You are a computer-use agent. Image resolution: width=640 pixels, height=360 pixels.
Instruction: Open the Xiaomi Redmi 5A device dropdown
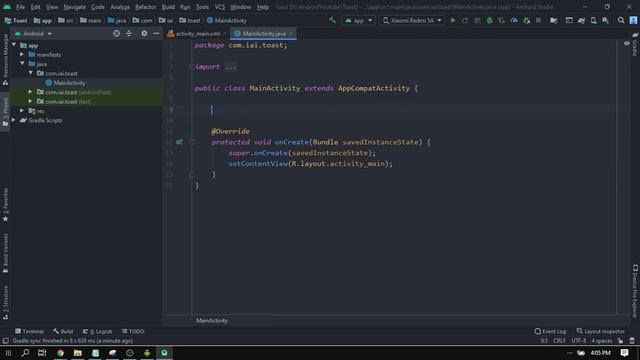coord(412,20)
